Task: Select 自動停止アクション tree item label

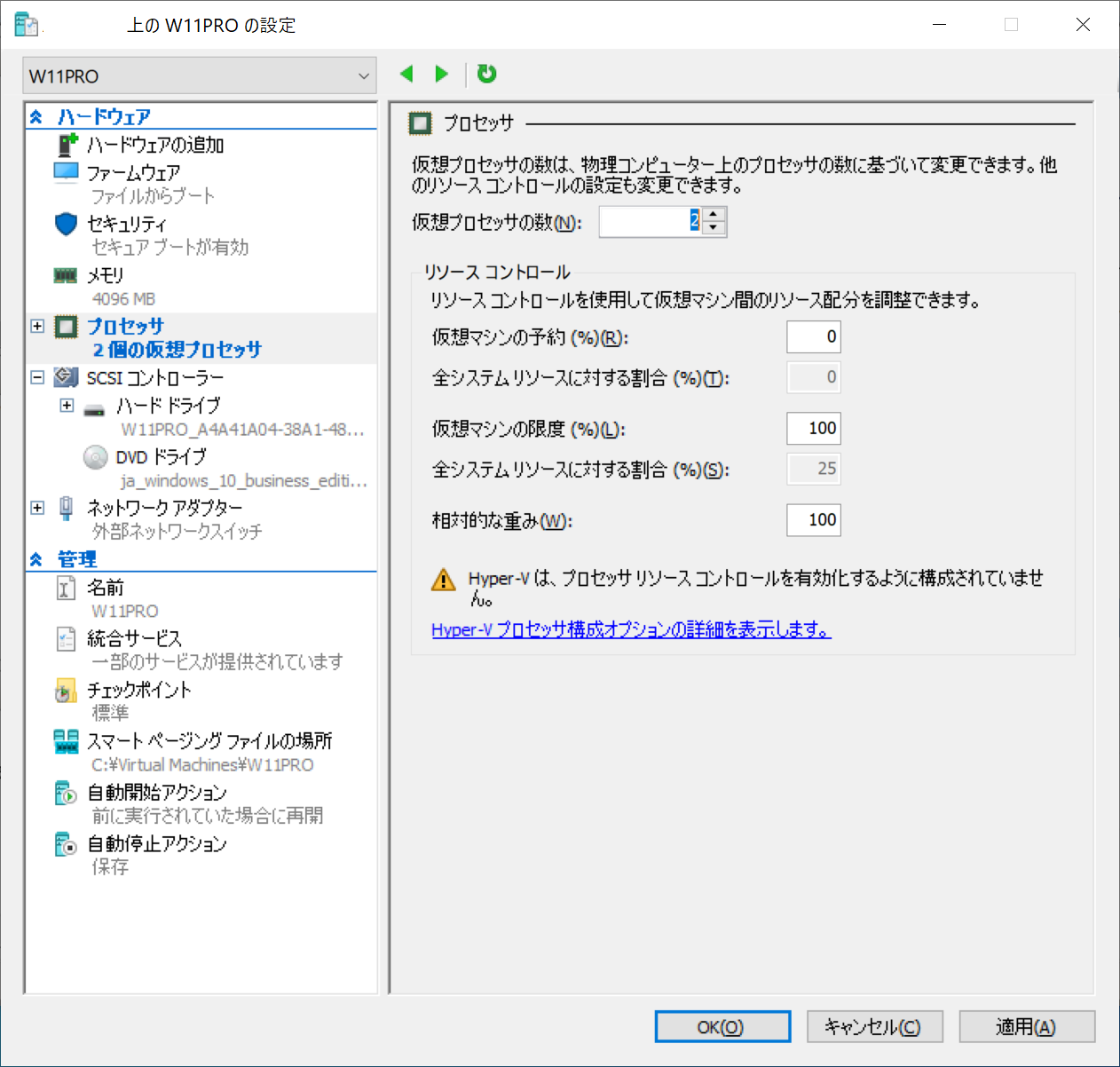Action: click(x=156, y=843)
